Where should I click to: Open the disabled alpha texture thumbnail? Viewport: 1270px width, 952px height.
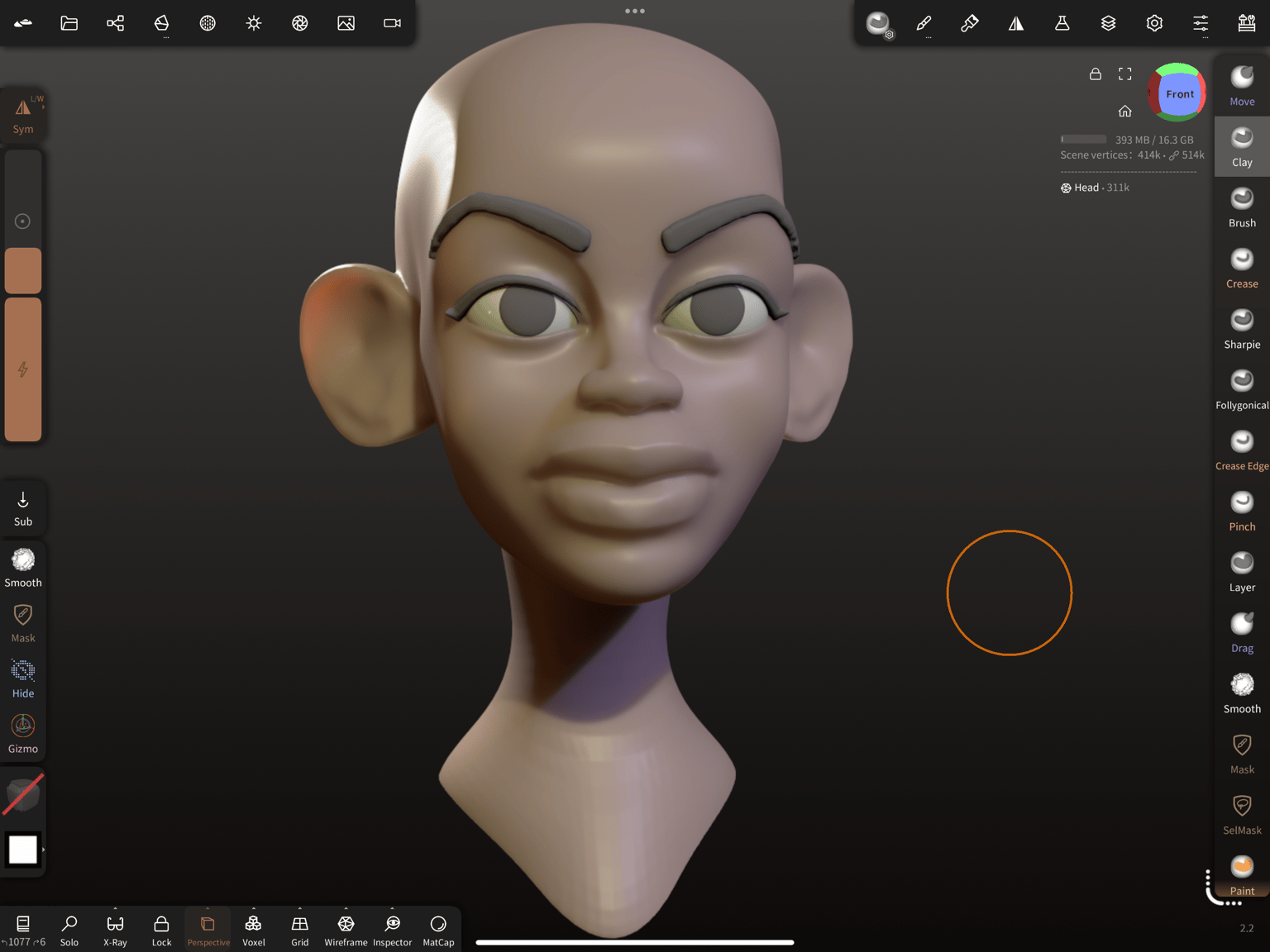[23, 795]
